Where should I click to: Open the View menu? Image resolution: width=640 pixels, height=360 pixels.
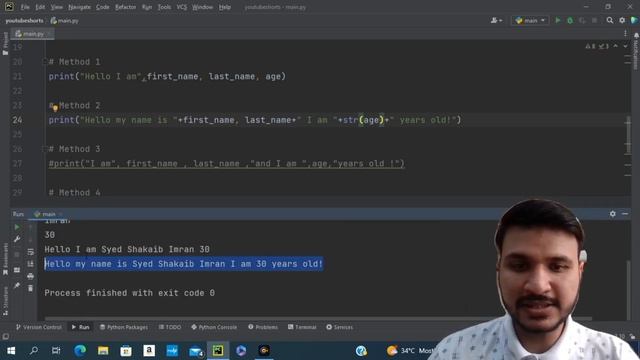(57, 7)
